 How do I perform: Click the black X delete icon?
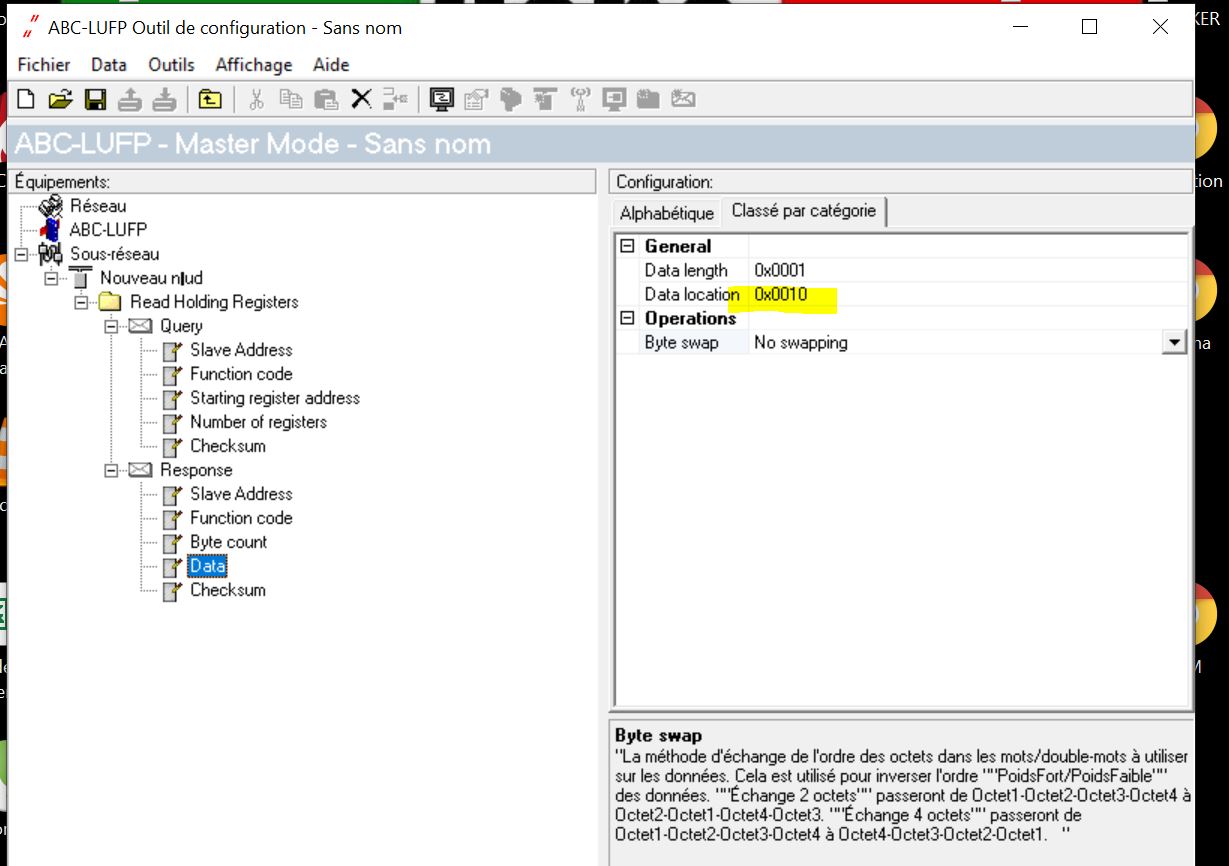pos(361,99)
